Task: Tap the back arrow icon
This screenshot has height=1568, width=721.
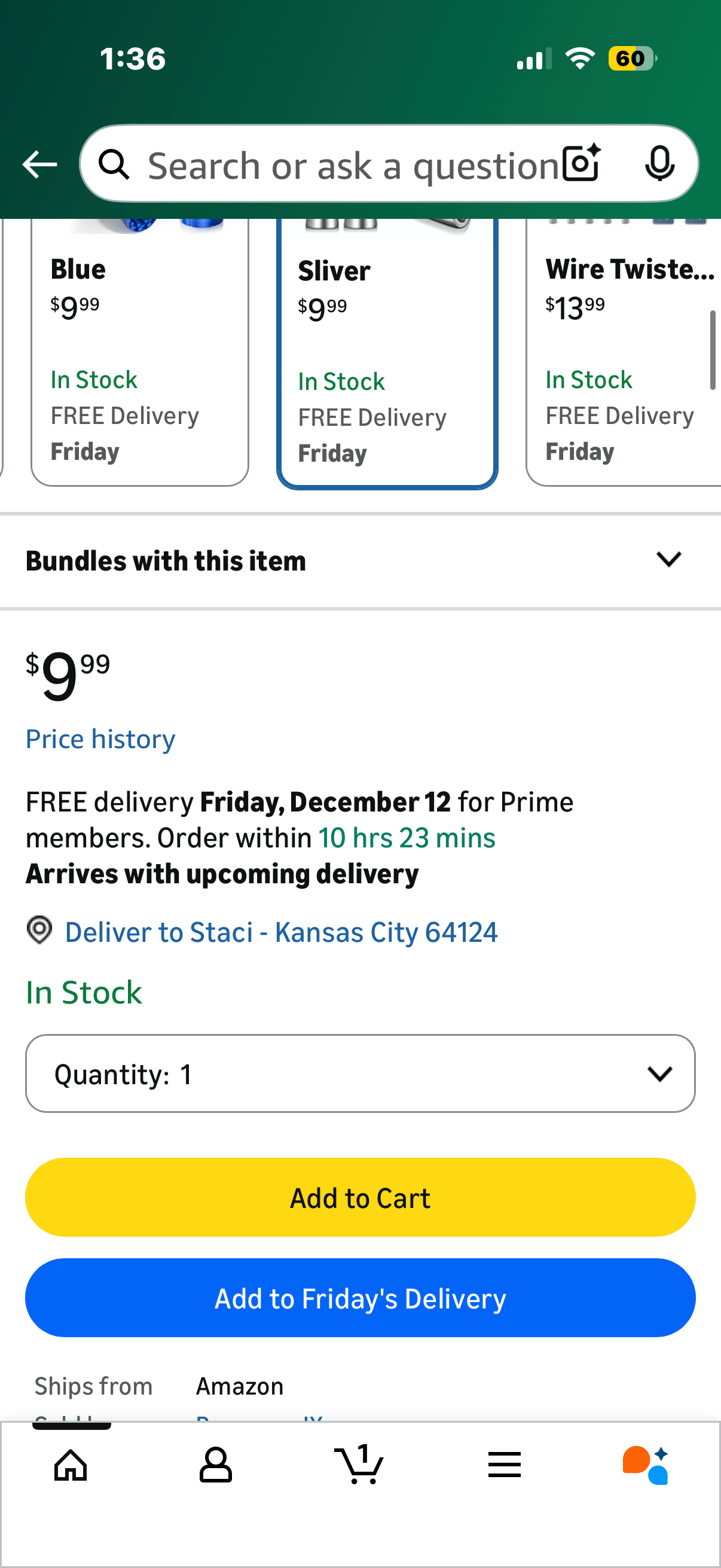Action: tap(39, 165)
